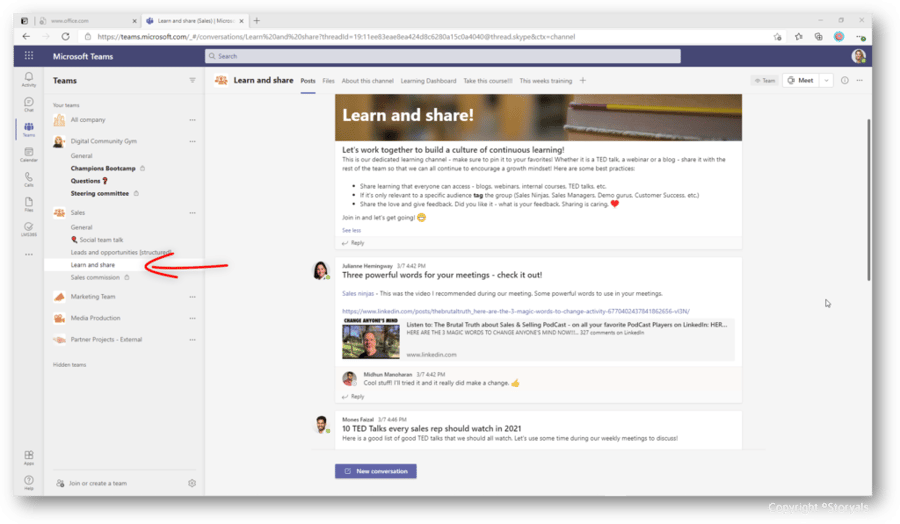The height and width of the screenshot is (524, 900).
Task: Open This weeks training tab
Action: point(545,81)
